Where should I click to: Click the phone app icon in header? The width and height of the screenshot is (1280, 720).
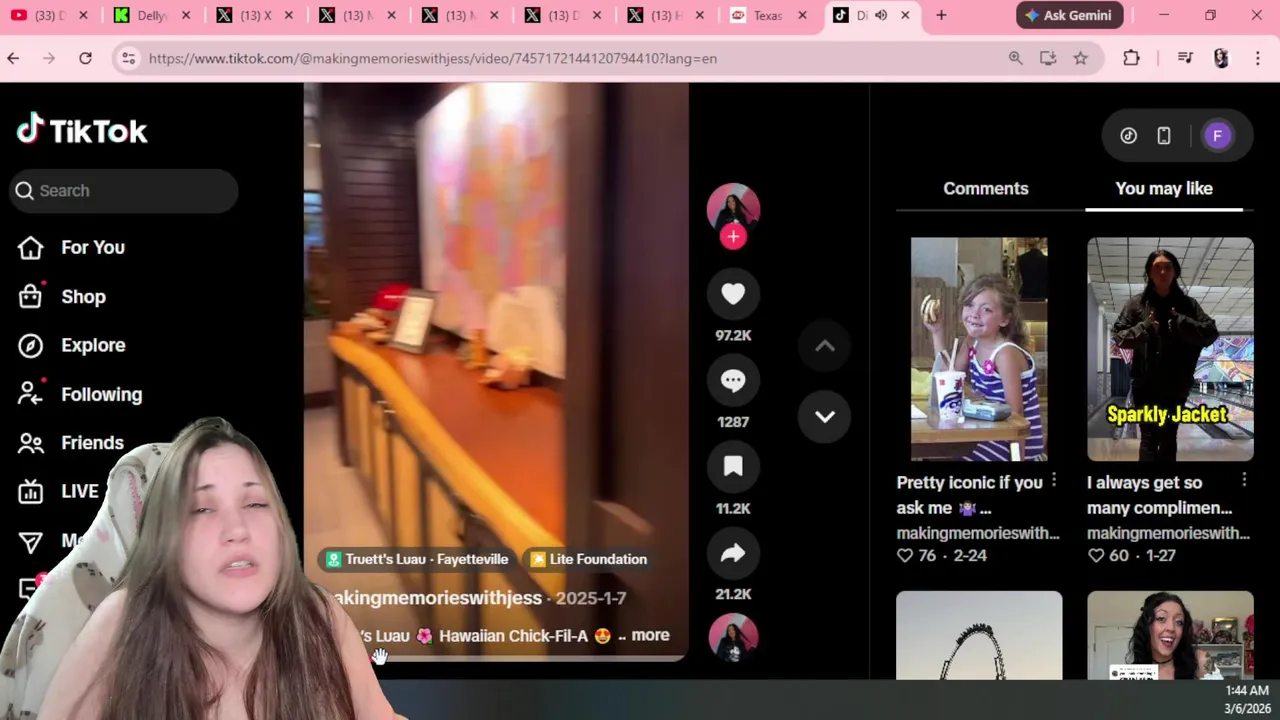(1164, 136)
